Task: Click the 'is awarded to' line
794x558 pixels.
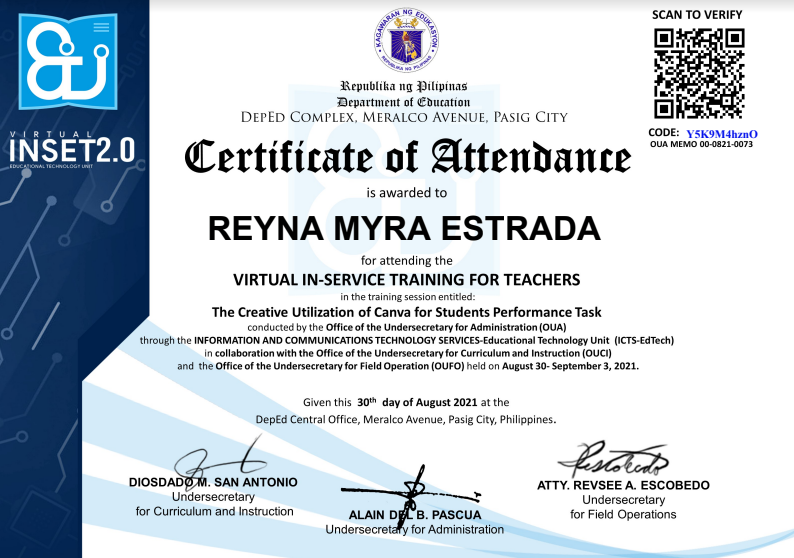Action: click(x=407, y=192)
